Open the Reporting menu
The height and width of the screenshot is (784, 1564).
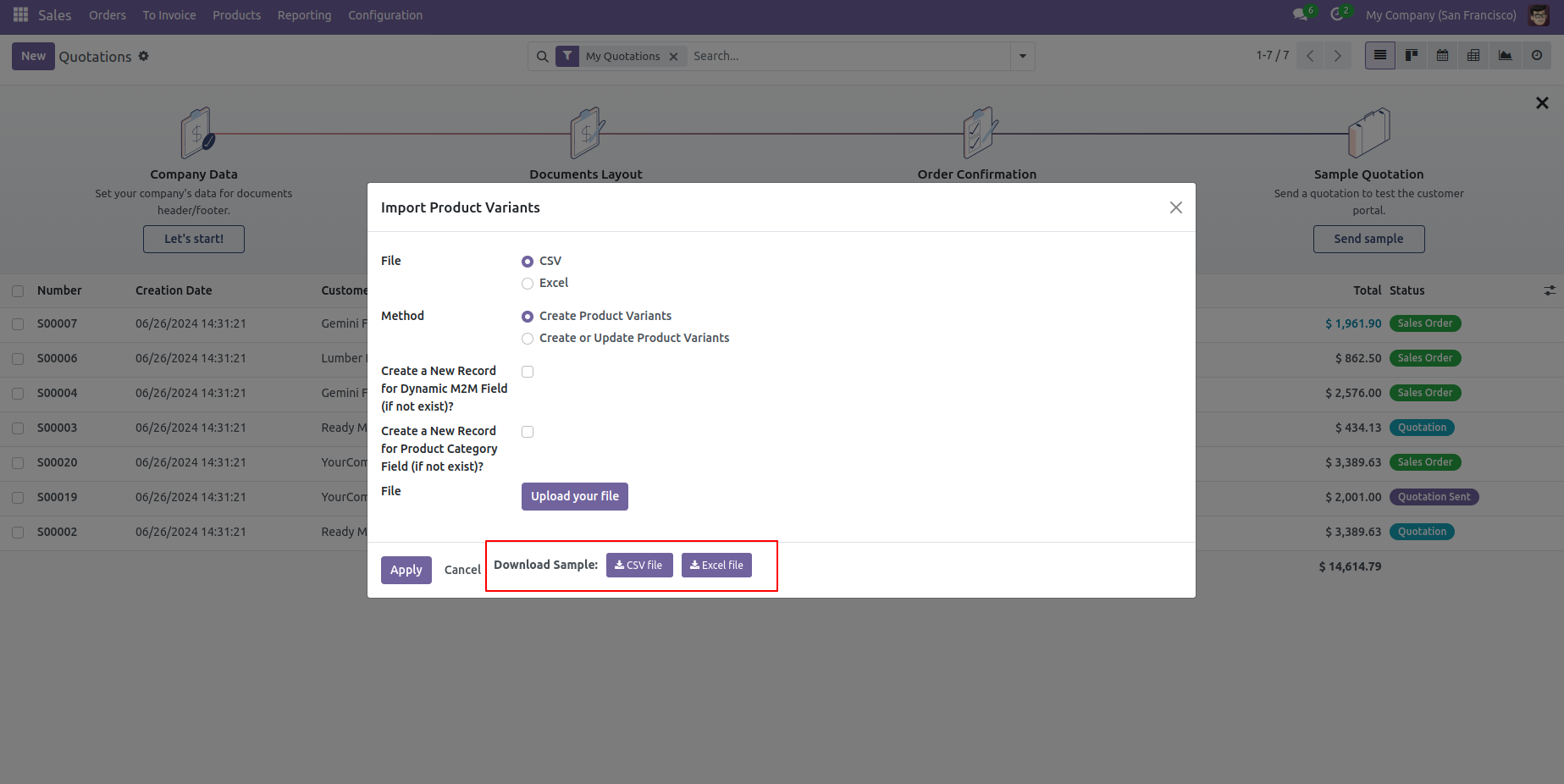pos(304,14)
